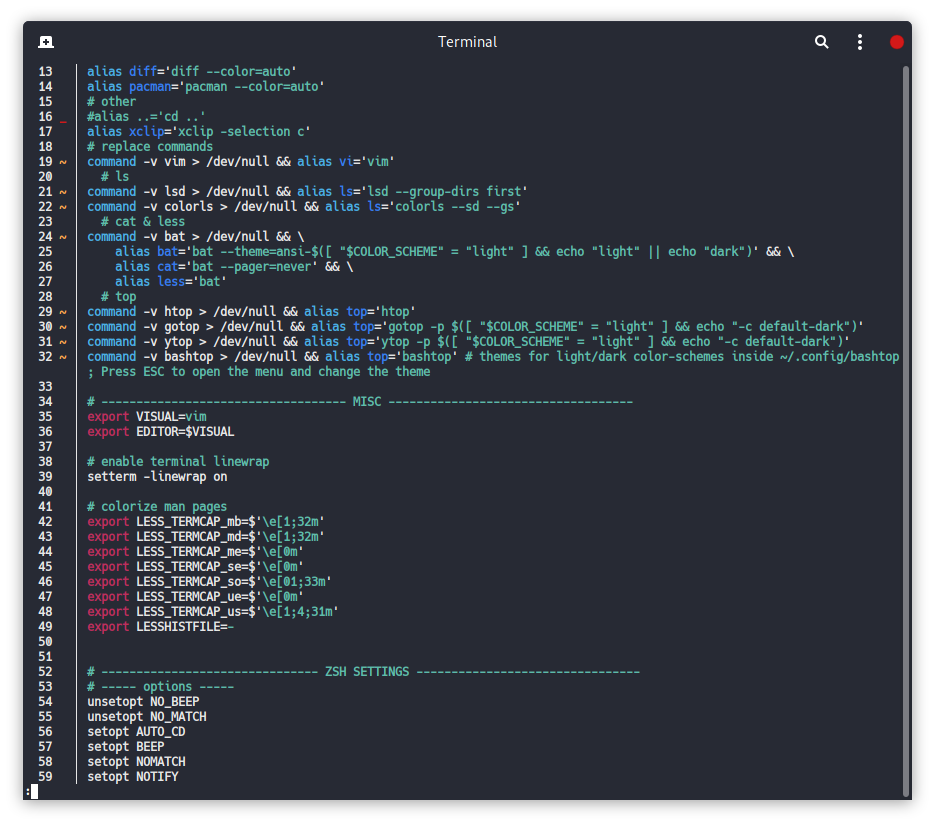Click the commented '#alias ..' line
The height and width of the screenshot is (825, 935).
[x=146, y=116]
